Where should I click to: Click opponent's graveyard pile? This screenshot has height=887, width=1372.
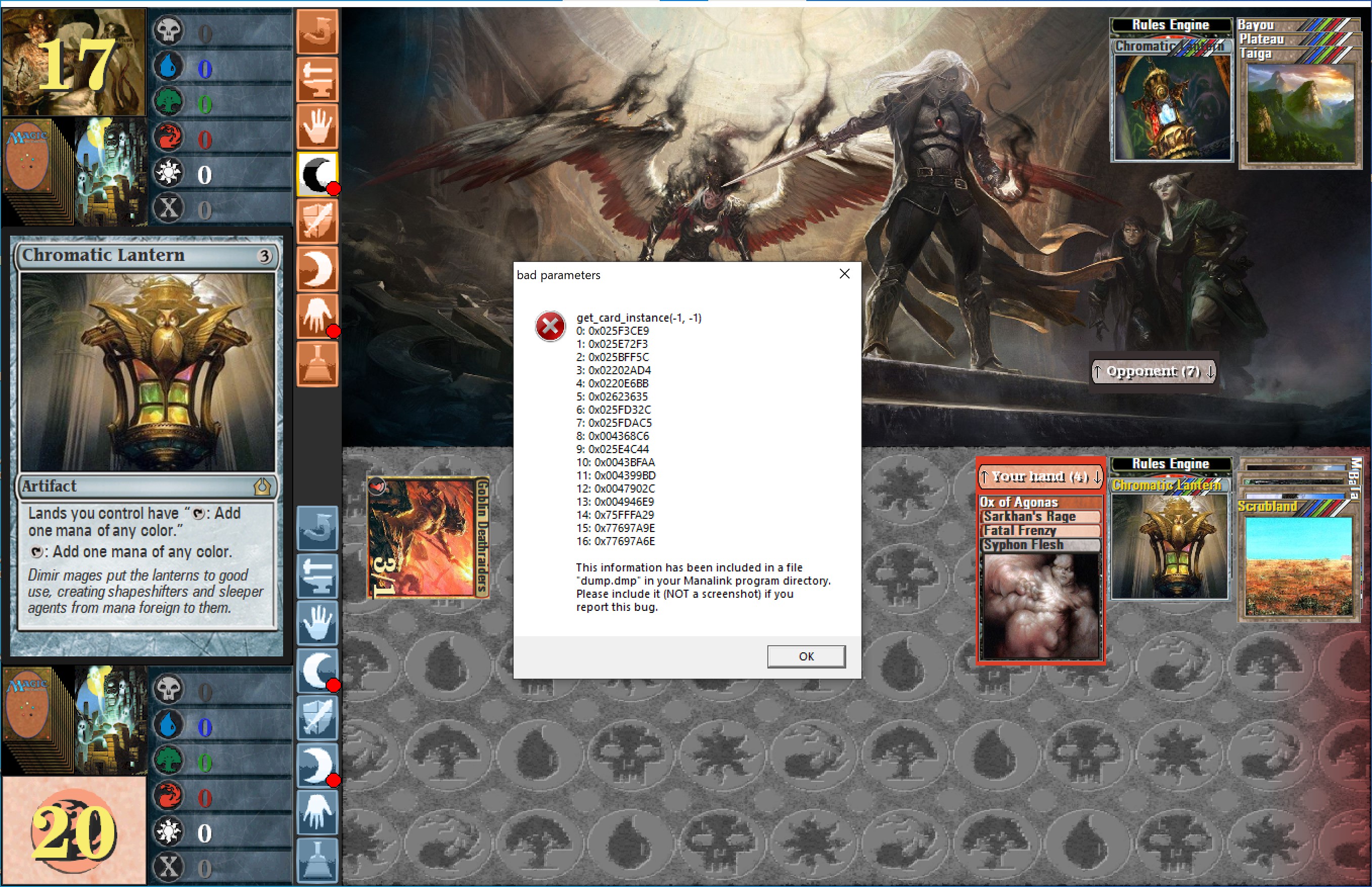112,171
